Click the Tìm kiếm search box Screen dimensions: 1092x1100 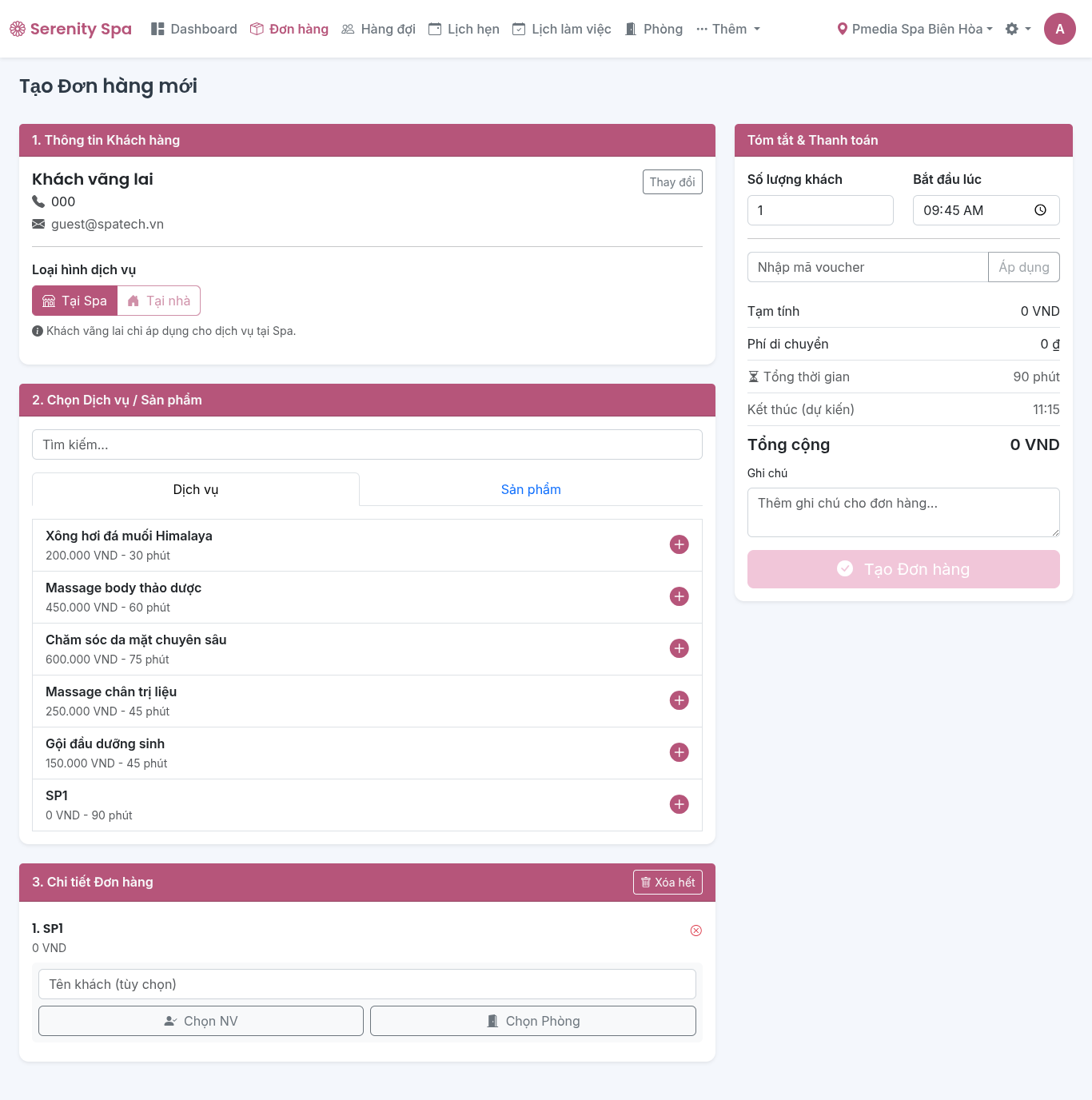click(367, 444)
